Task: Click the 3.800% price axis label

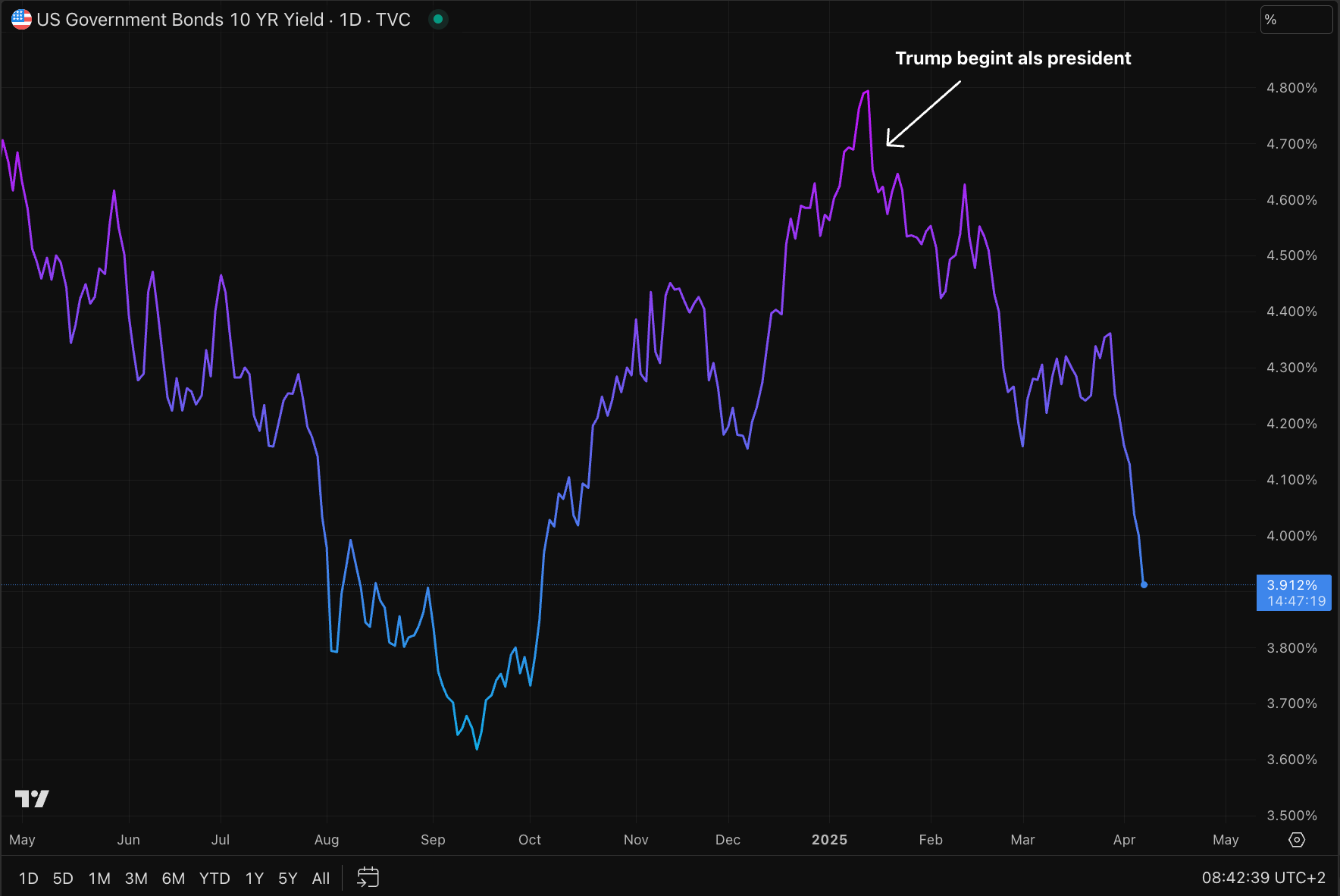Action: 1291,648
